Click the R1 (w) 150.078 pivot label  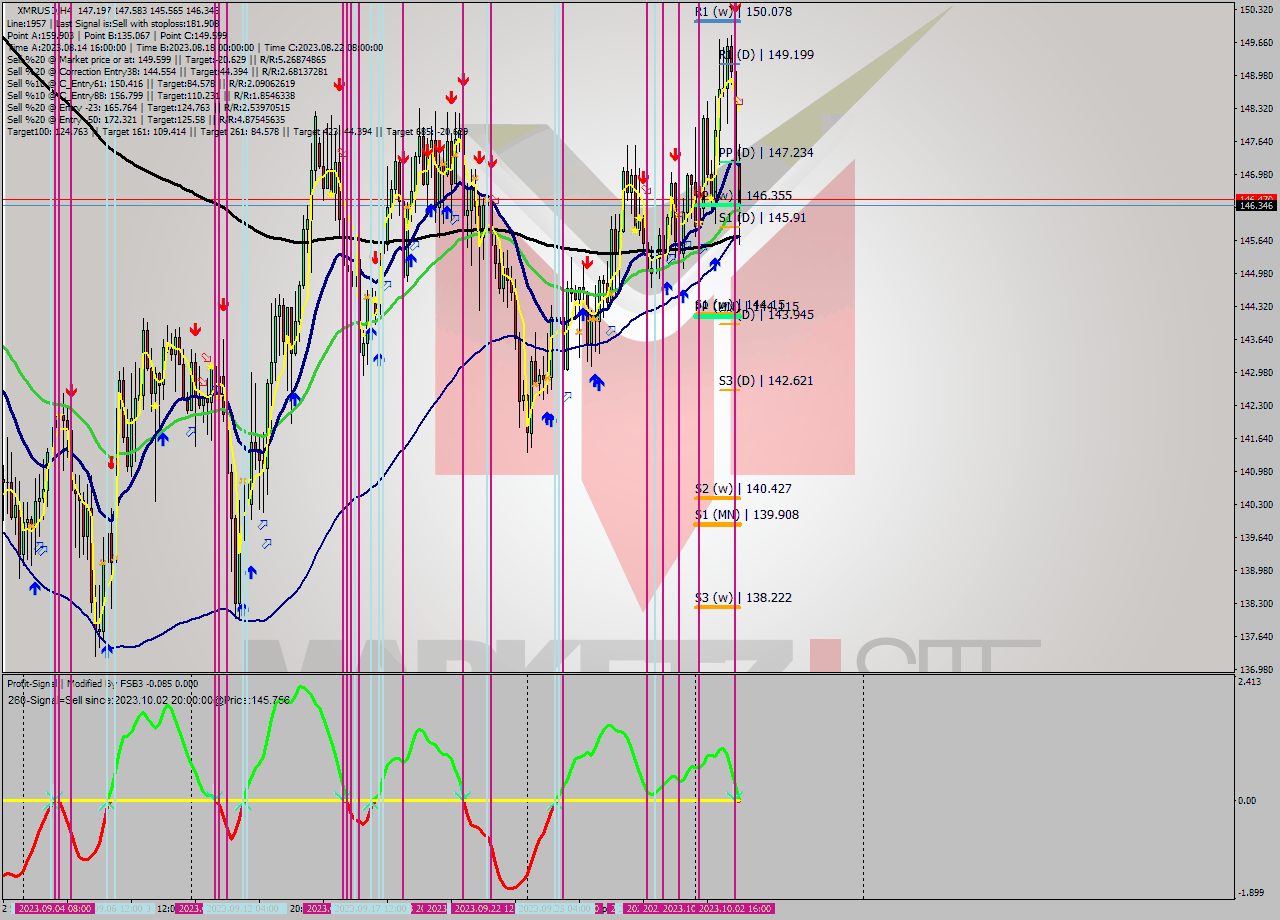[743, 12]
